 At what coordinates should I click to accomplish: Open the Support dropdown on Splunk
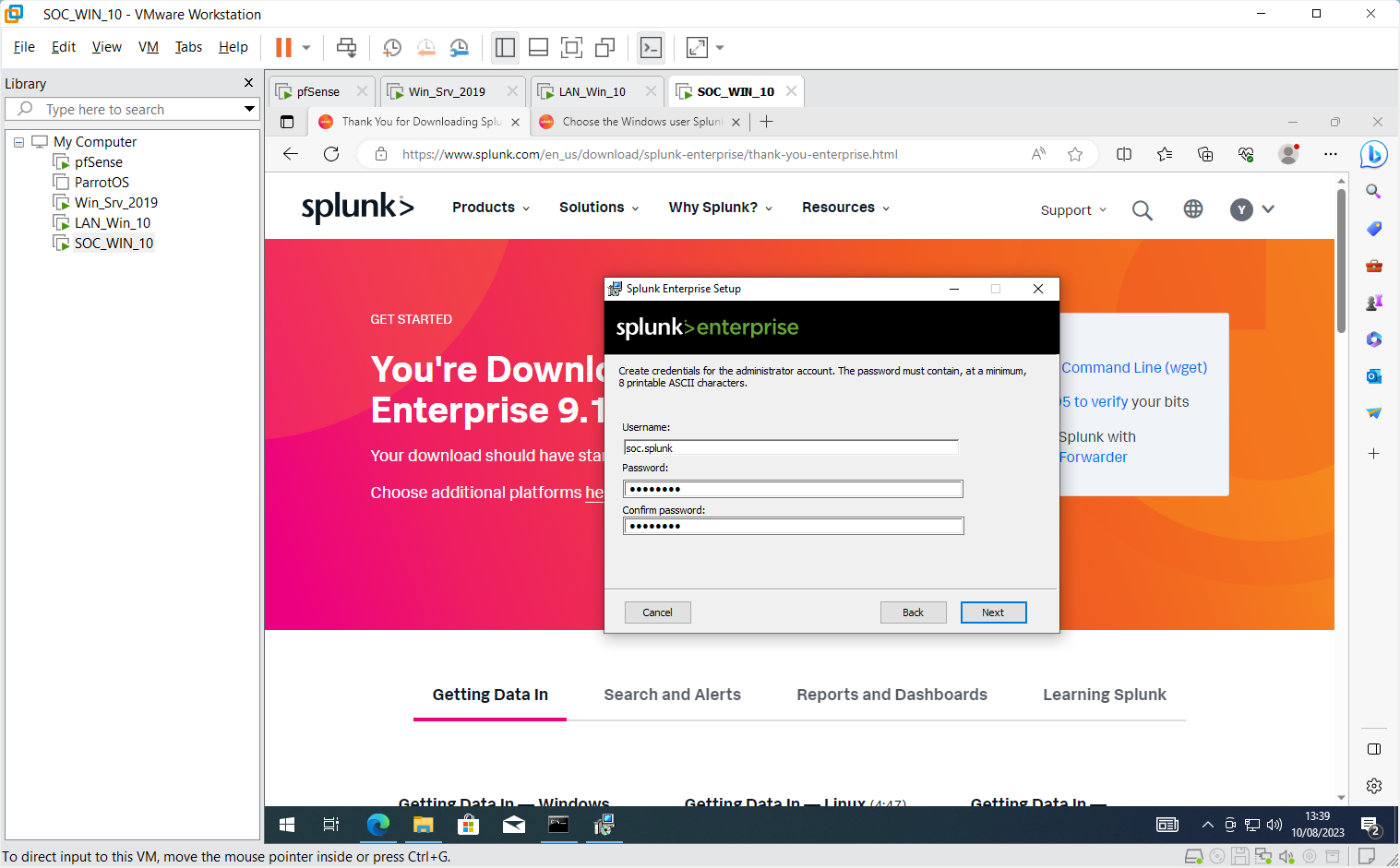[1073, 210]
